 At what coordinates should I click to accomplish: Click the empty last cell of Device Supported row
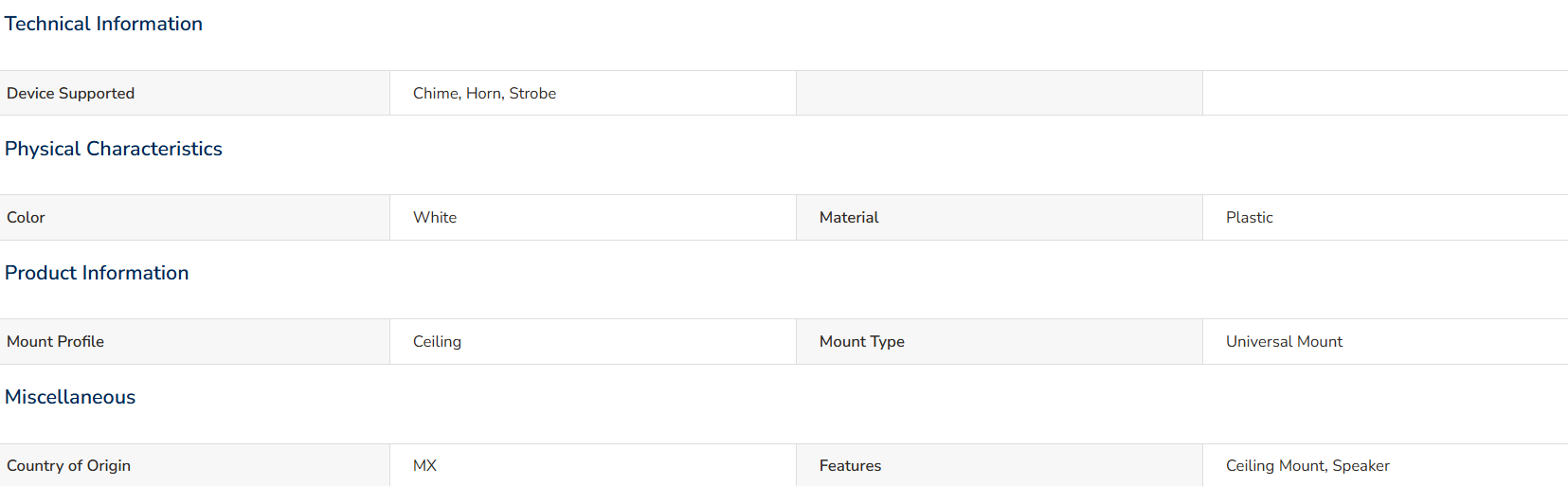click(1385, 93)
